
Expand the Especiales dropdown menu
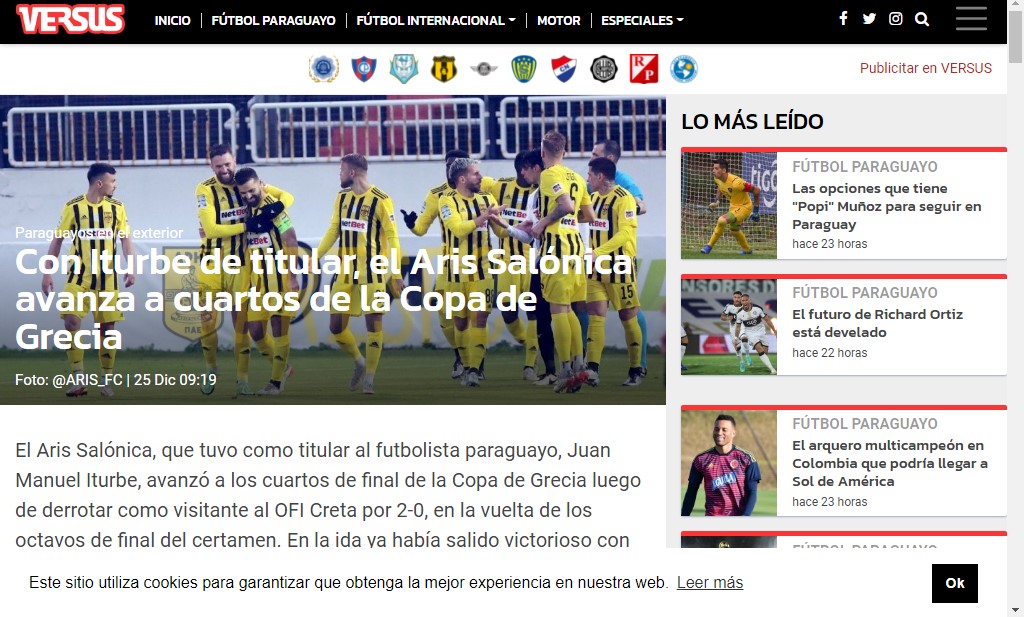[642, 20]
